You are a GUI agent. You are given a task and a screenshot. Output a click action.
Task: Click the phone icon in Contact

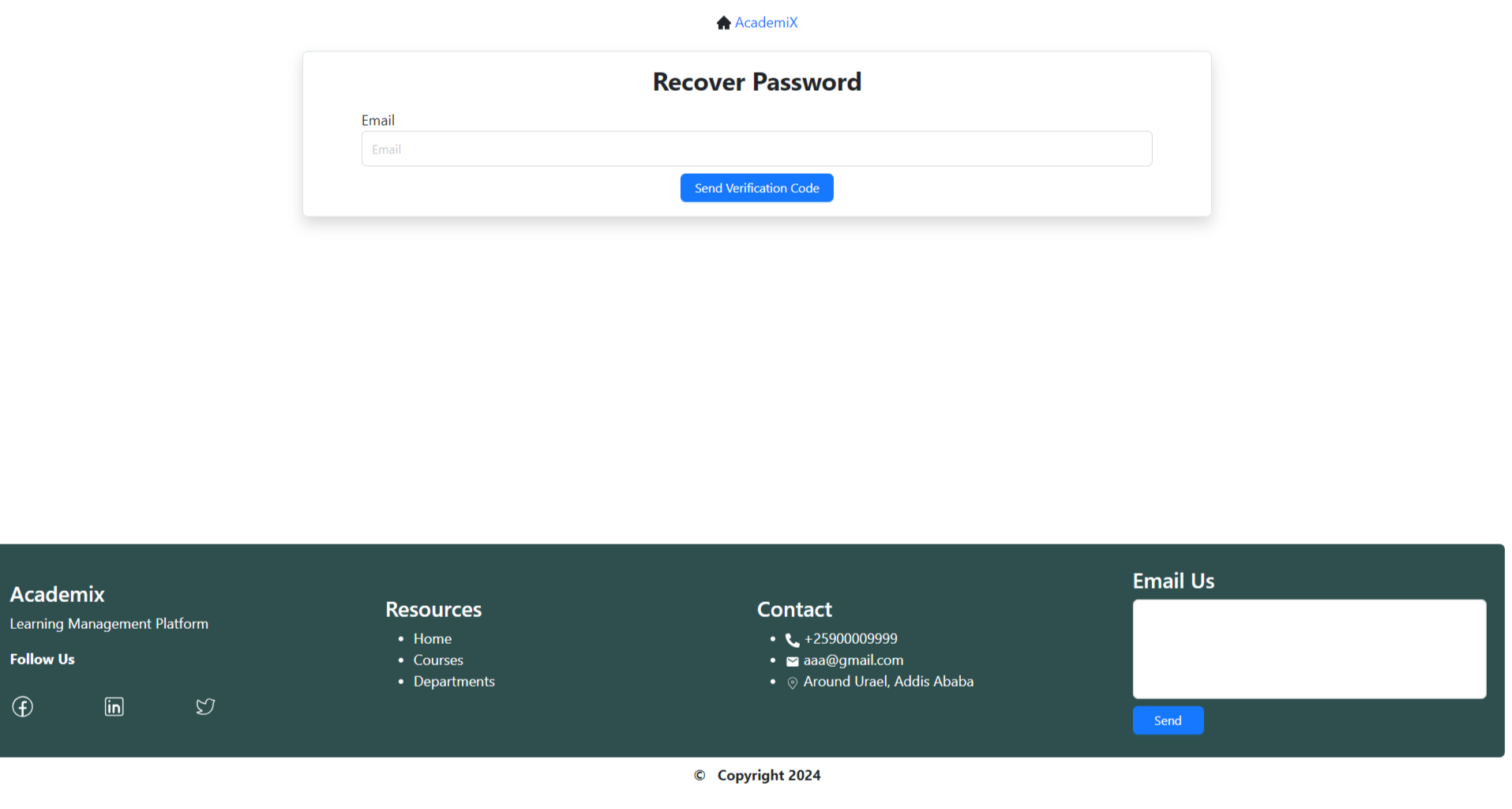click(792, 640)
